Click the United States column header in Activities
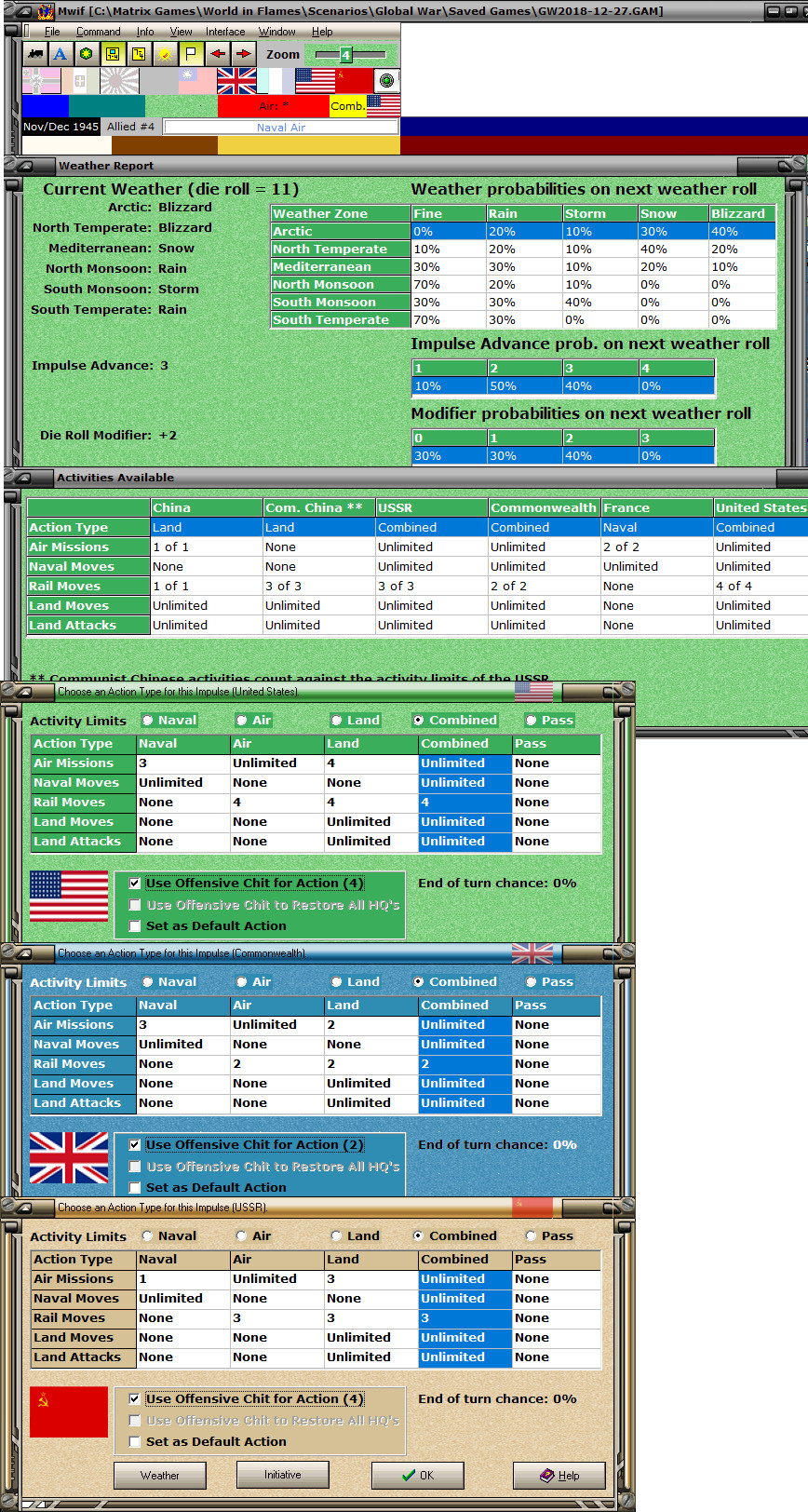Screen dimensions: 808x1512 [x=761, y=507]
